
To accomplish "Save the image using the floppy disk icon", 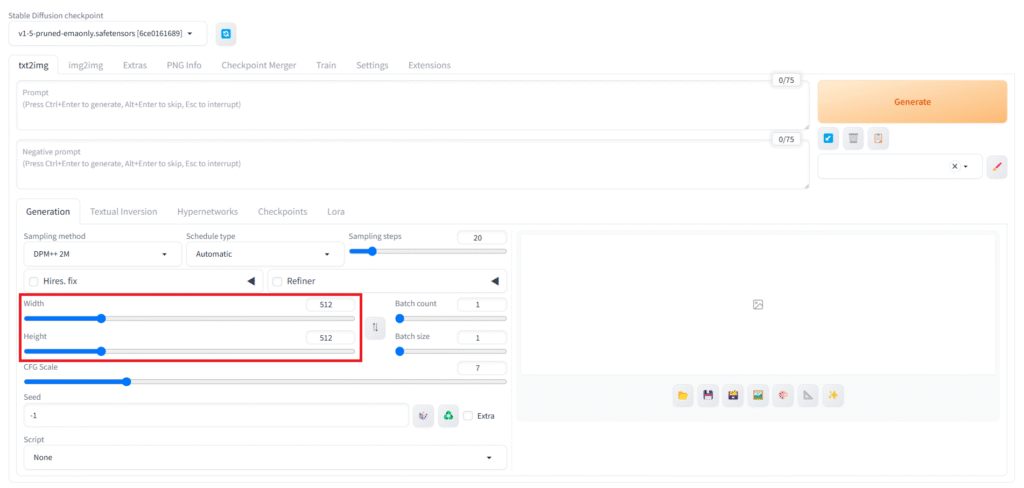I will 708,396.
